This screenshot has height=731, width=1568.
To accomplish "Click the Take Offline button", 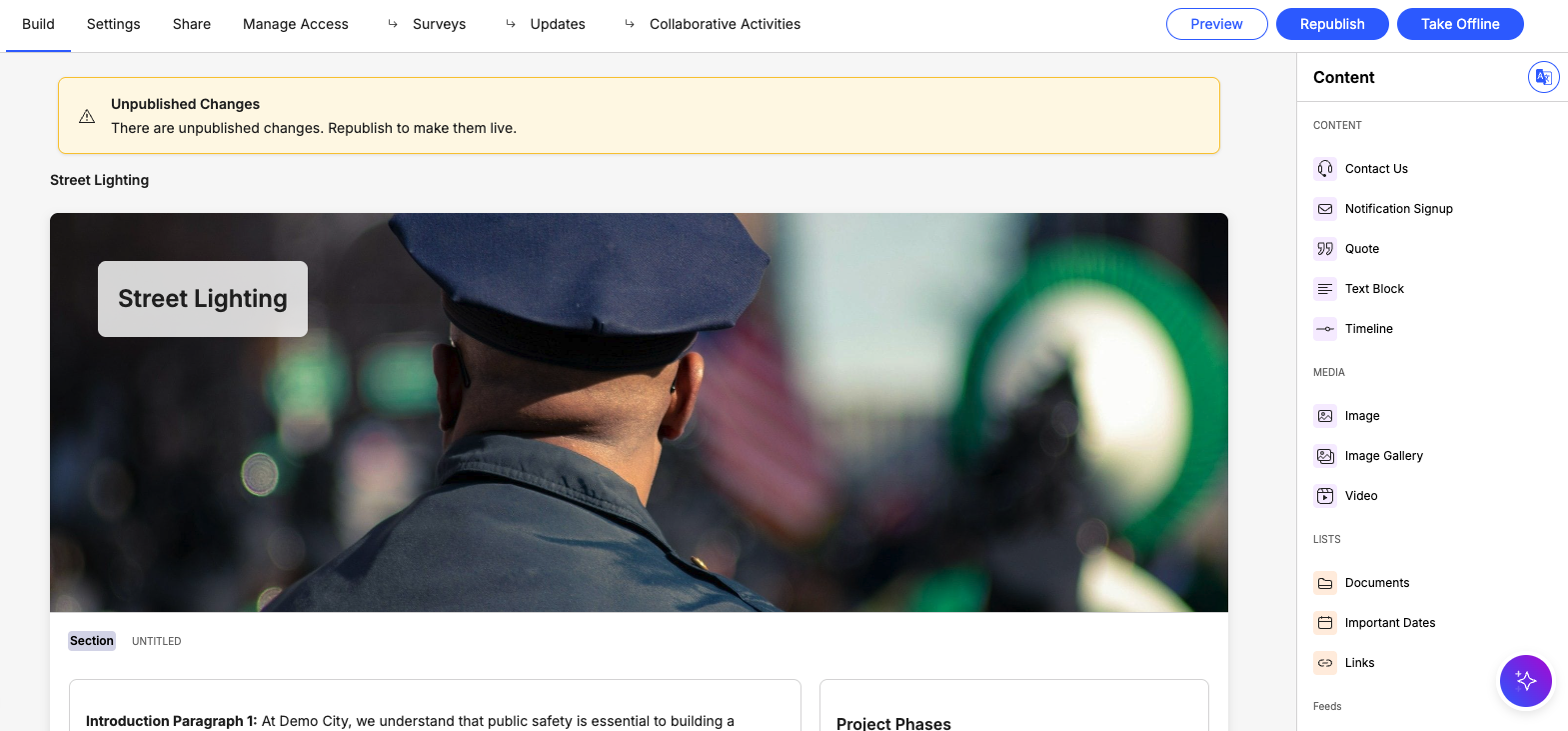I will 1459,24.
